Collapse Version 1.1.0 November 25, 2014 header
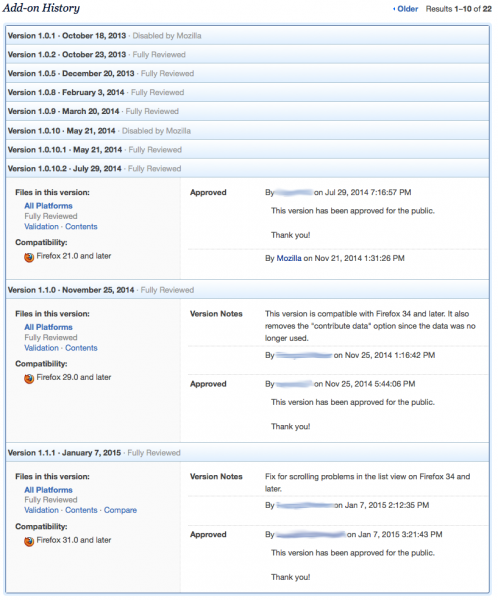Viewport: 498px width, 600px height. 247,290
